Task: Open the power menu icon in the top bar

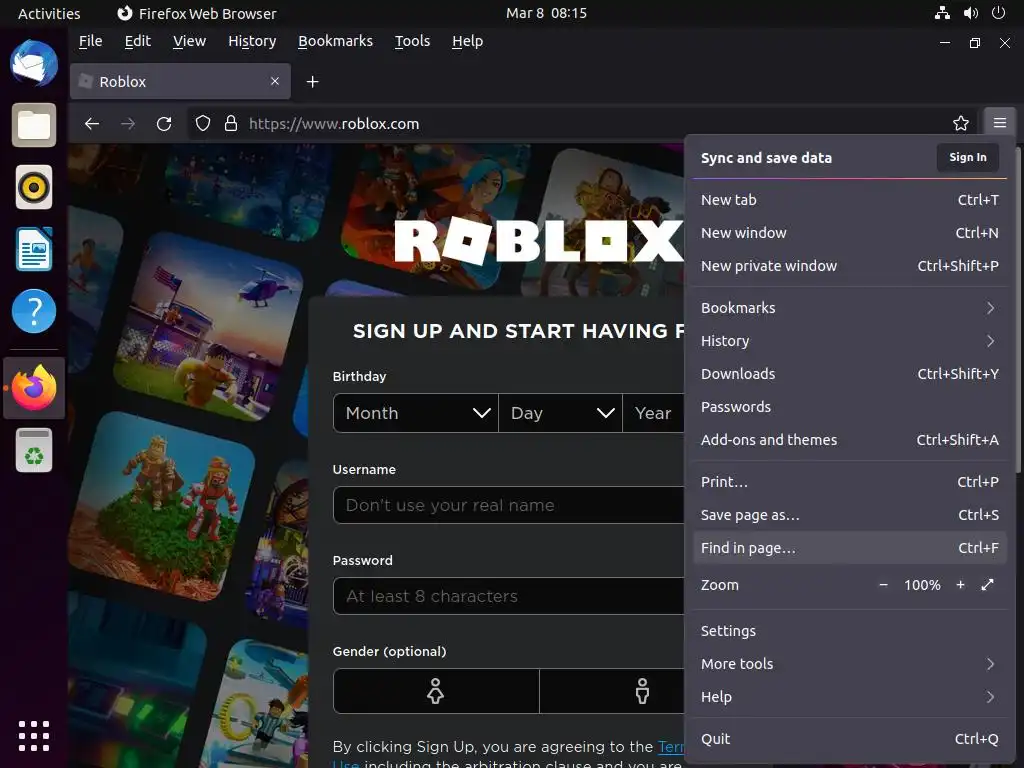Action: pyautogui.click(x=999, y=13)
